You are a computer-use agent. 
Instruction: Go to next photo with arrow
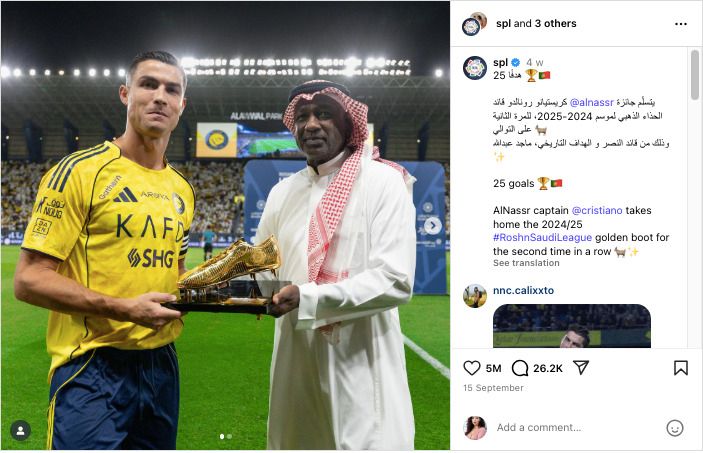[x=433, y=226]
